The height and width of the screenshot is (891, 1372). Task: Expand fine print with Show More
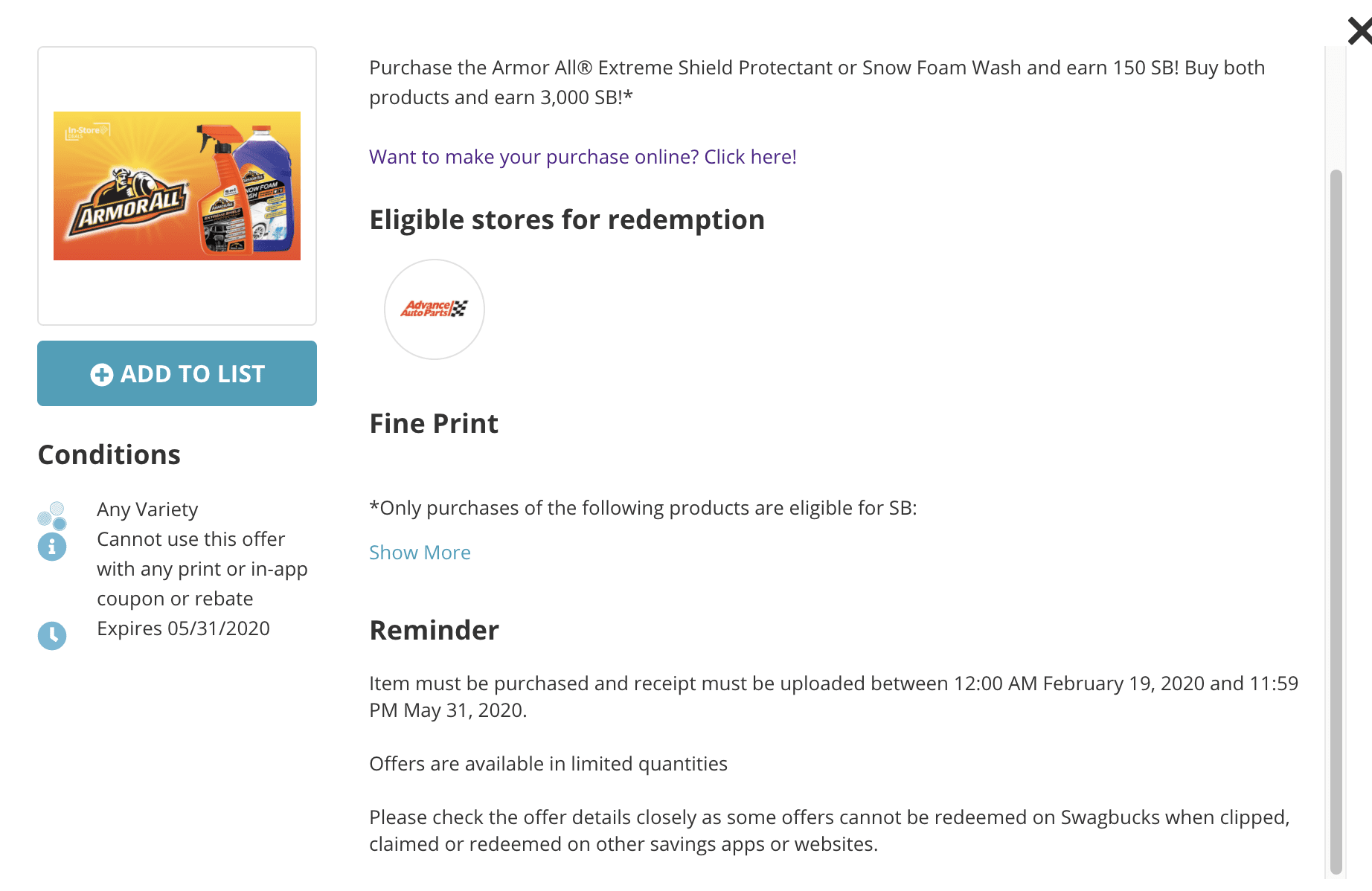pos(420,553)
